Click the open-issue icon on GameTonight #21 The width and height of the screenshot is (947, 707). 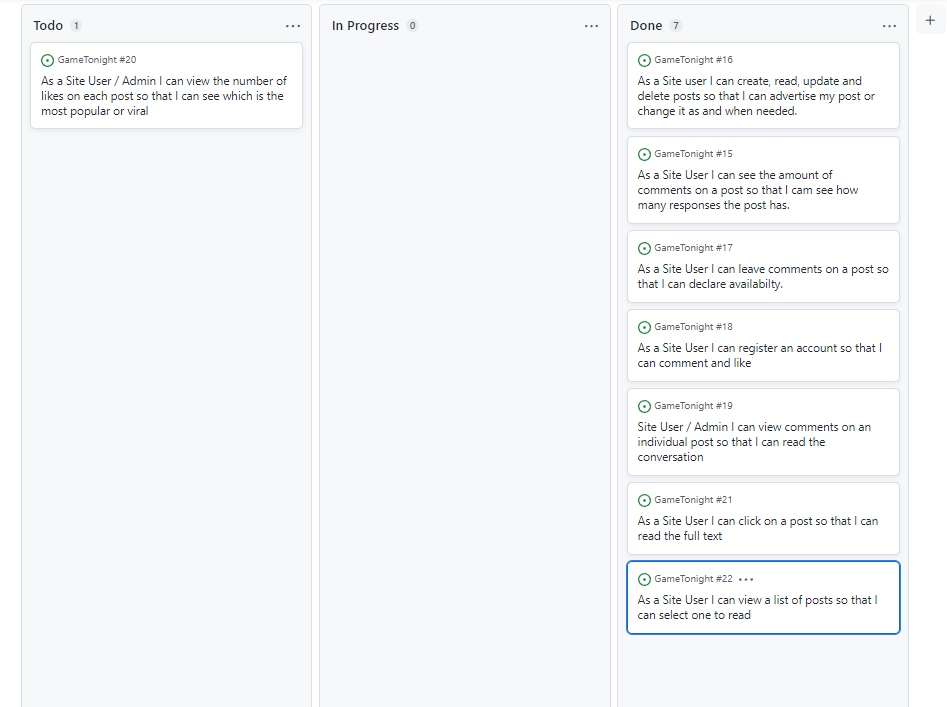(x=644, y=501)
